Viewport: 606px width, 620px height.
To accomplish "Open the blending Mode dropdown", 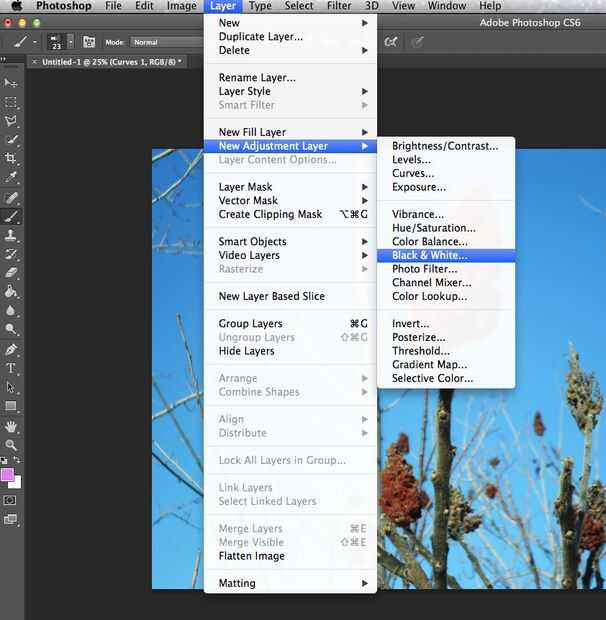I will 167,42.
